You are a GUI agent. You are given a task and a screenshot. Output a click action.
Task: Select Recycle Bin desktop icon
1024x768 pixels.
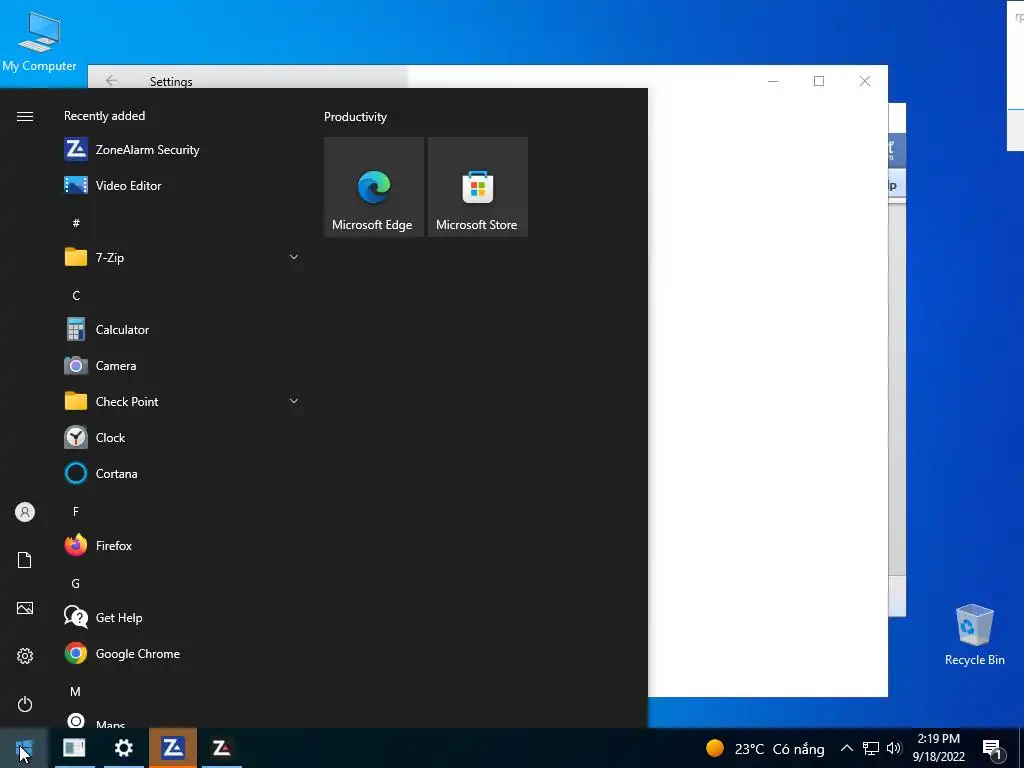coord(974,635)
